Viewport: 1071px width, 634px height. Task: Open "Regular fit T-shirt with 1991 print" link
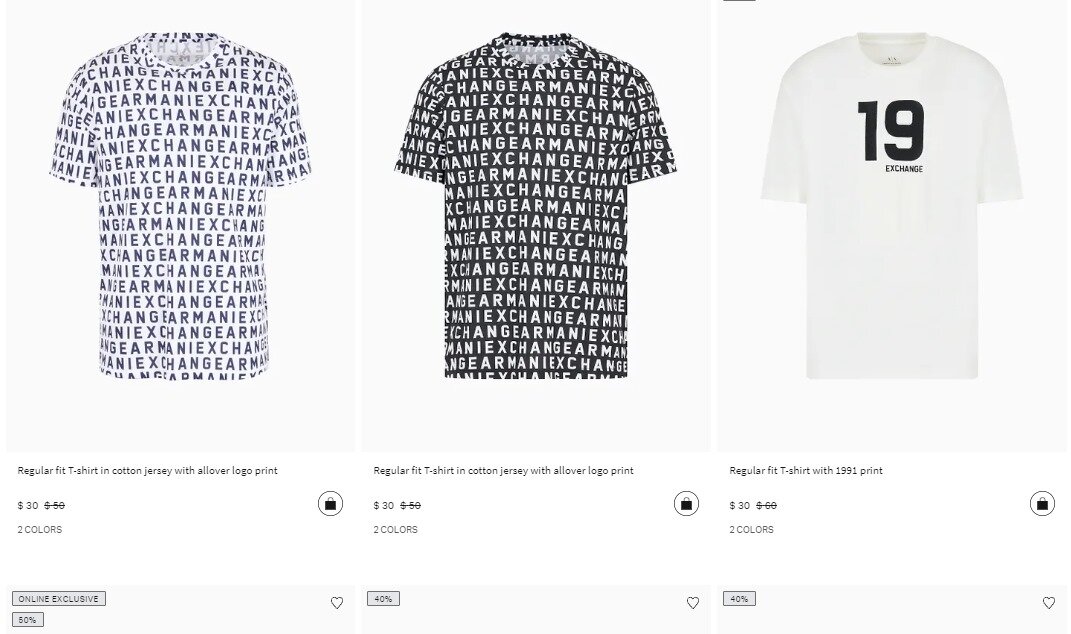(806, 470)
